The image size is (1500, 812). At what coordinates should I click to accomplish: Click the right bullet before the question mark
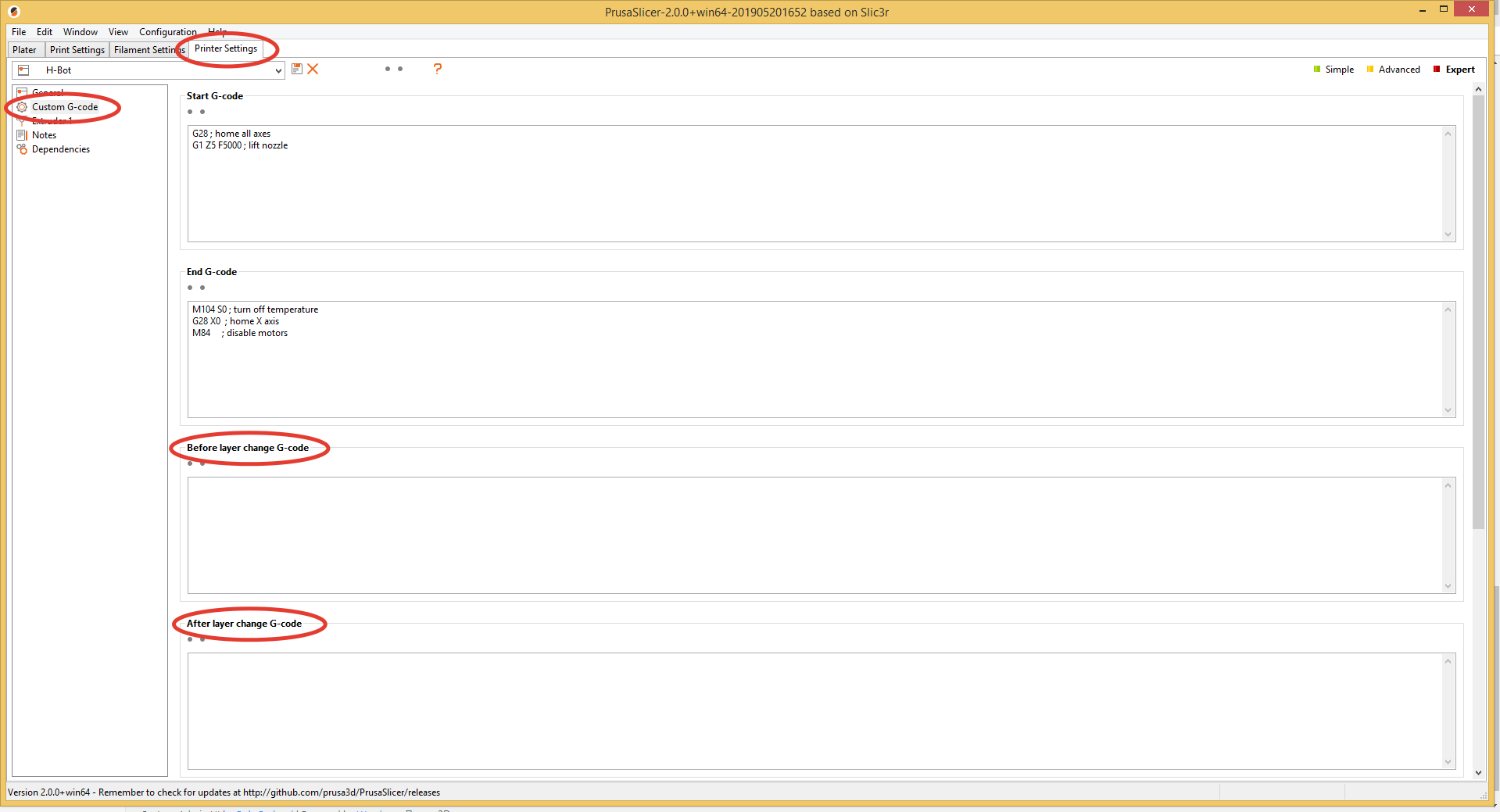point(400,69)
